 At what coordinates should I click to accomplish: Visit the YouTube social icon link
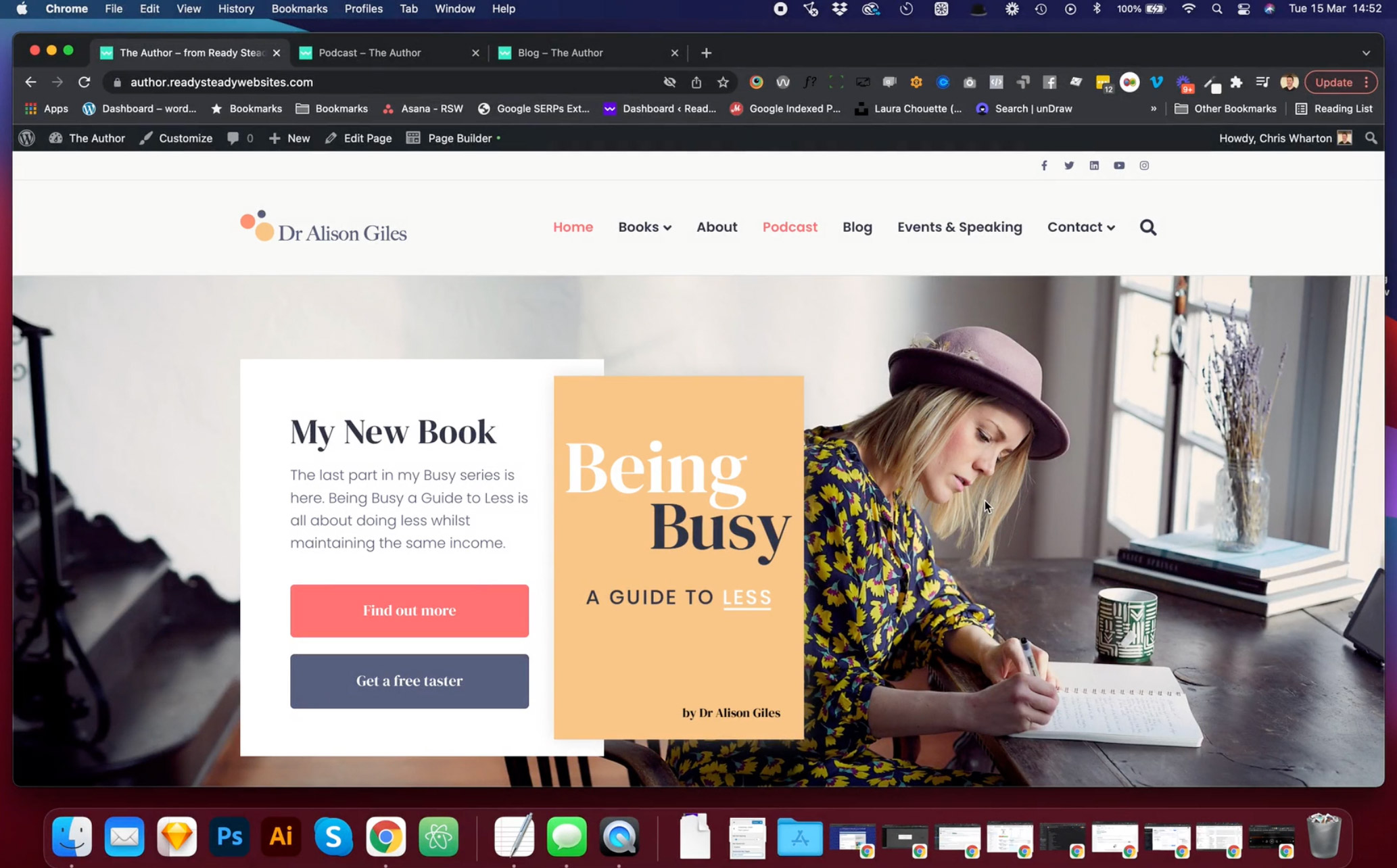click(x=1119, y=166)
